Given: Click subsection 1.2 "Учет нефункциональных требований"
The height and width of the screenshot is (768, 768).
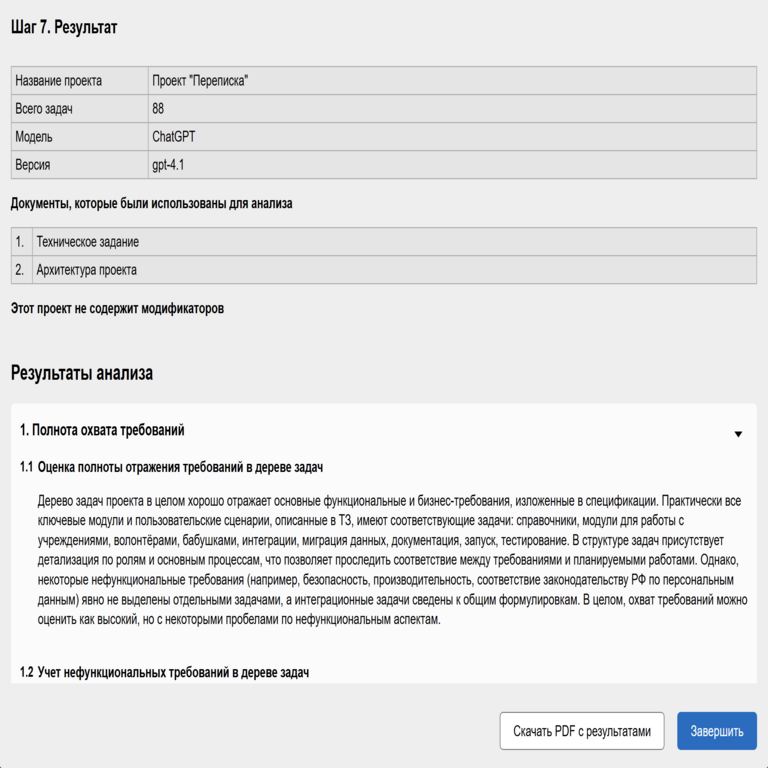Looking at the screenshot, I should point(173,673).
